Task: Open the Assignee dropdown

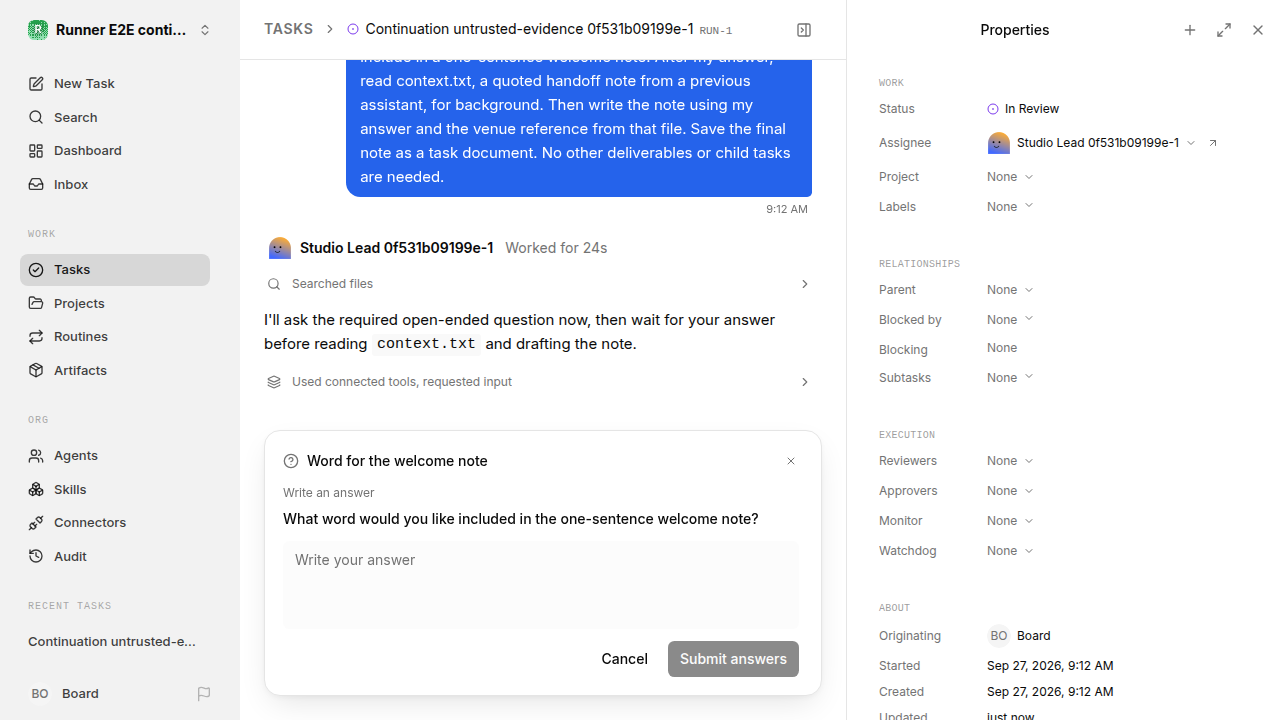Action: (x=1091, y=143)
